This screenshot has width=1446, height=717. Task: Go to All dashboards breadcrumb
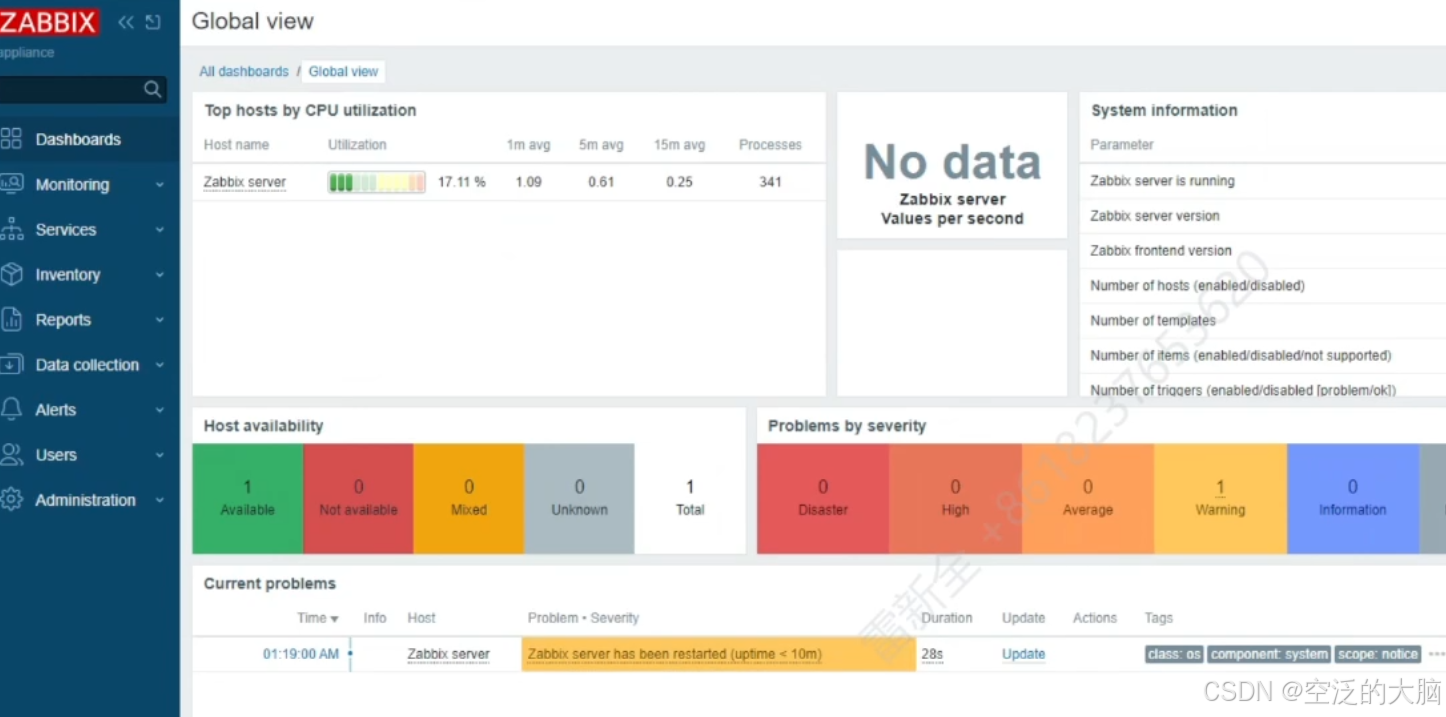pos(243,71)
